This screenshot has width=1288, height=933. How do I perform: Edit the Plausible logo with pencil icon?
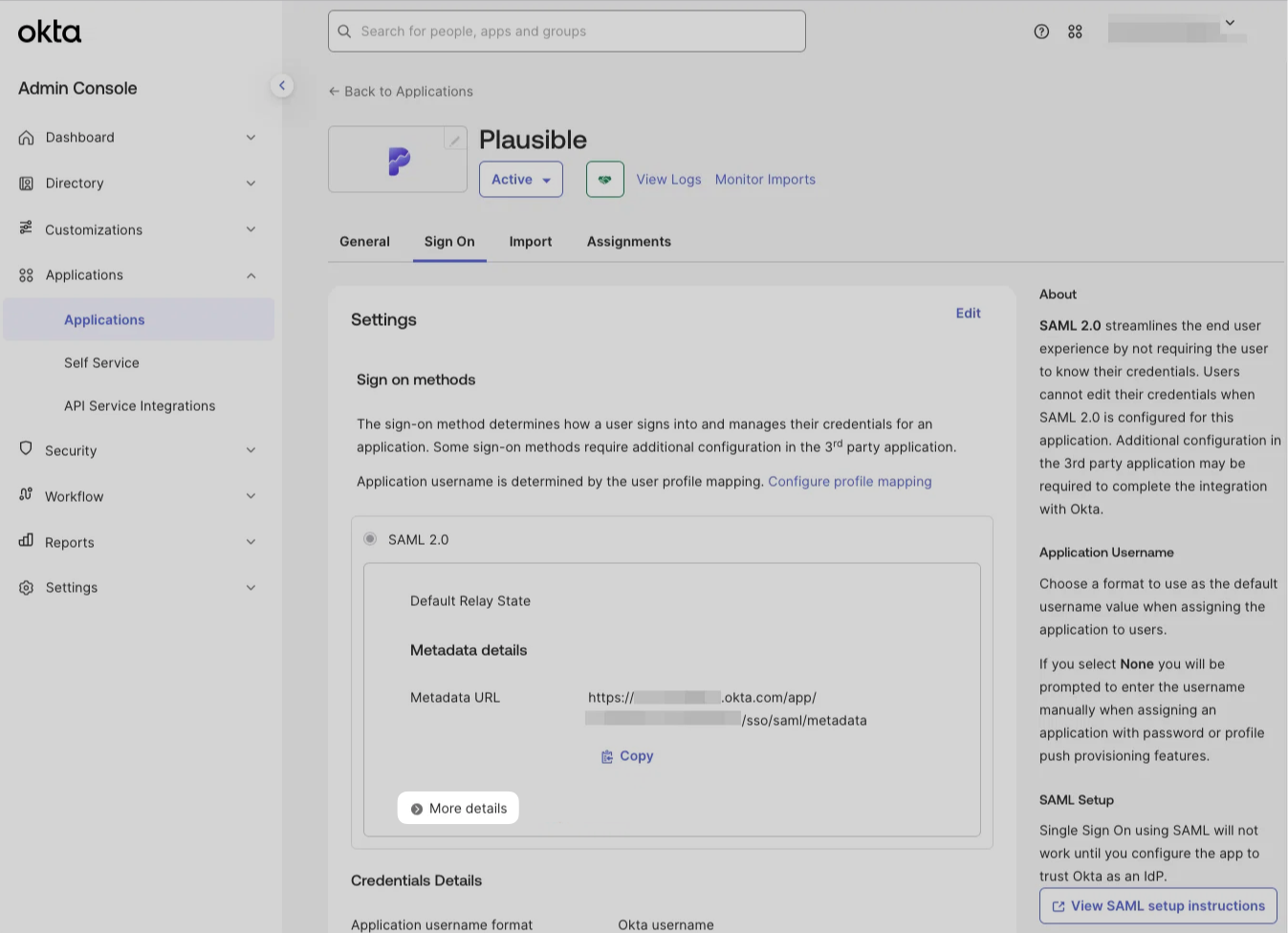(x=455, y=141)
